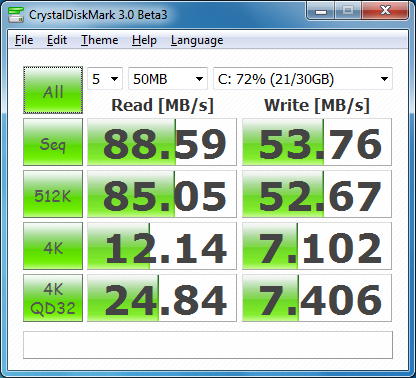Viewport: 416px width, 378px height.
Task: Open the 50MB test size dropdown
Action: coord(168,79)
